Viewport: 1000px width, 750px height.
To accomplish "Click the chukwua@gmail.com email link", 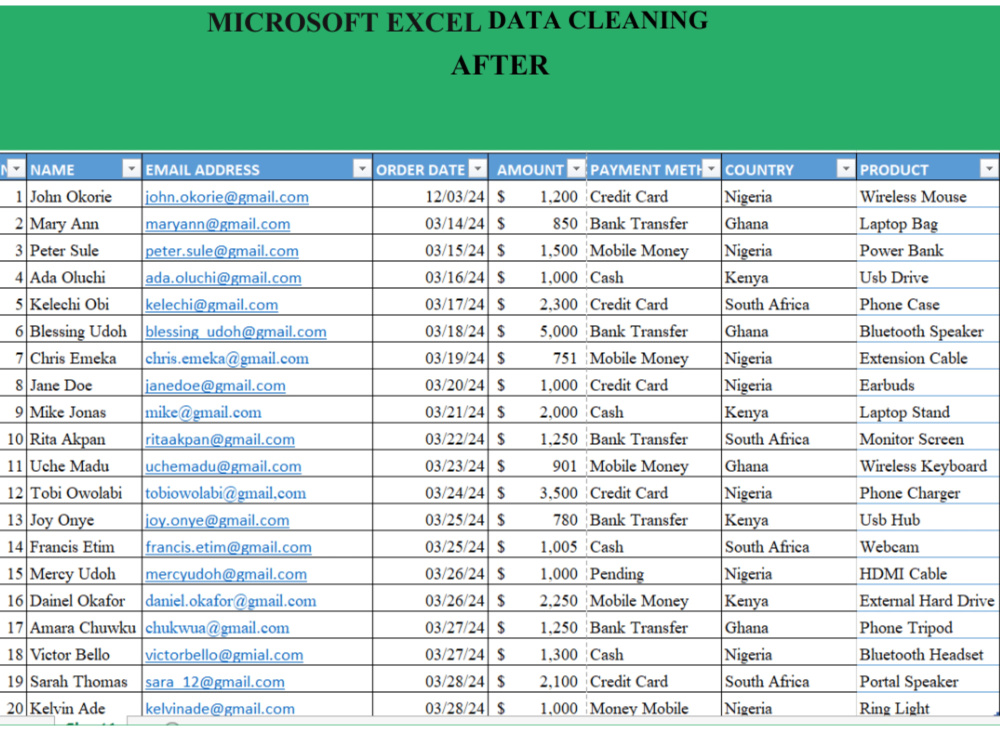I will point(217,628).
